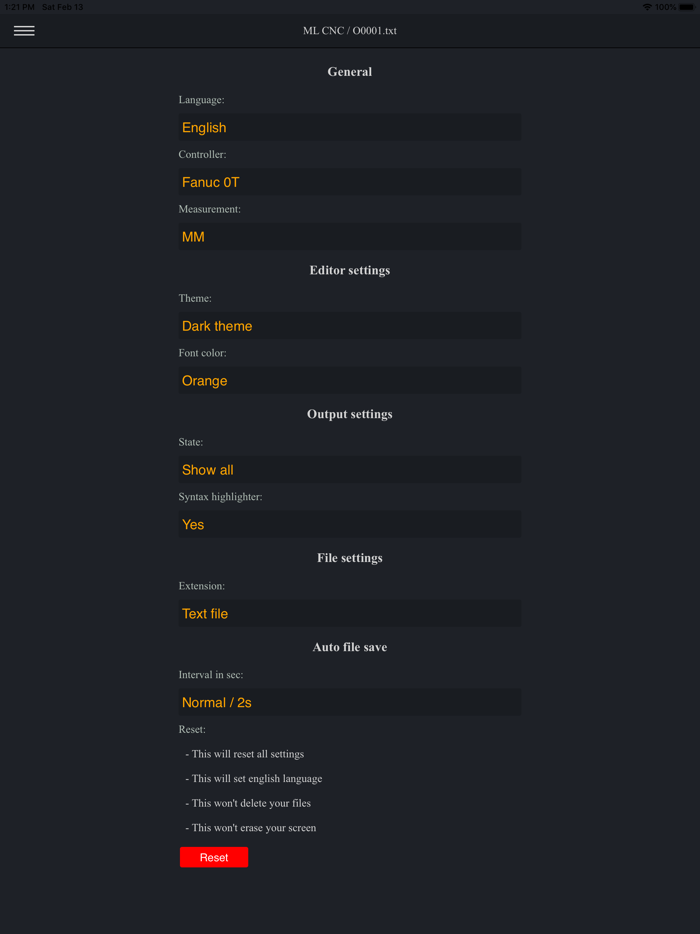The image size is (700, 934).
Task: Open the Theme selector showing Dark theme
Action: tap(349, 326)
